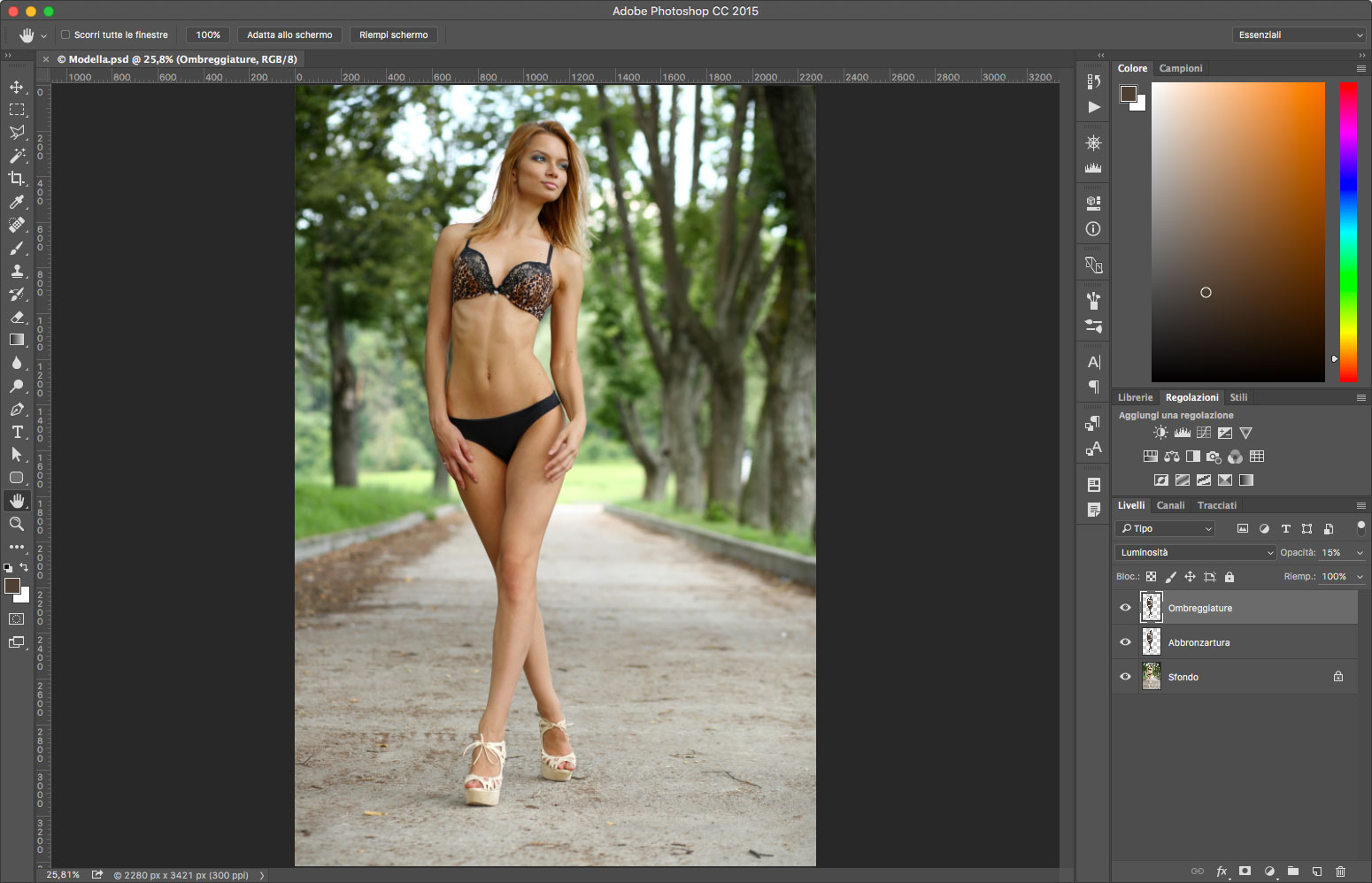Click Adatta allo schermo button

[289, 35]
